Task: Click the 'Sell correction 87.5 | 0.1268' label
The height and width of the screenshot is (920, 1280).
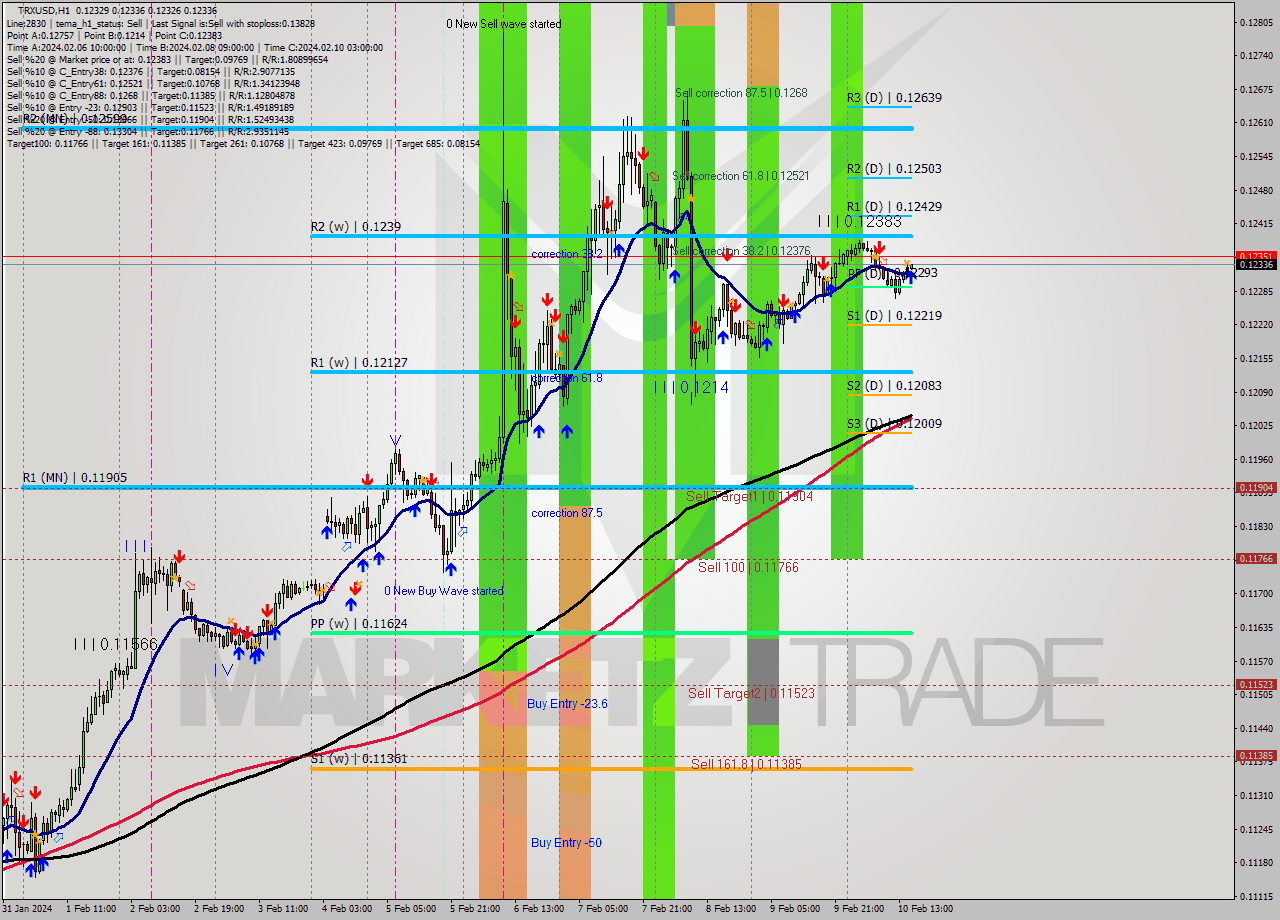Action: point(741,93)
